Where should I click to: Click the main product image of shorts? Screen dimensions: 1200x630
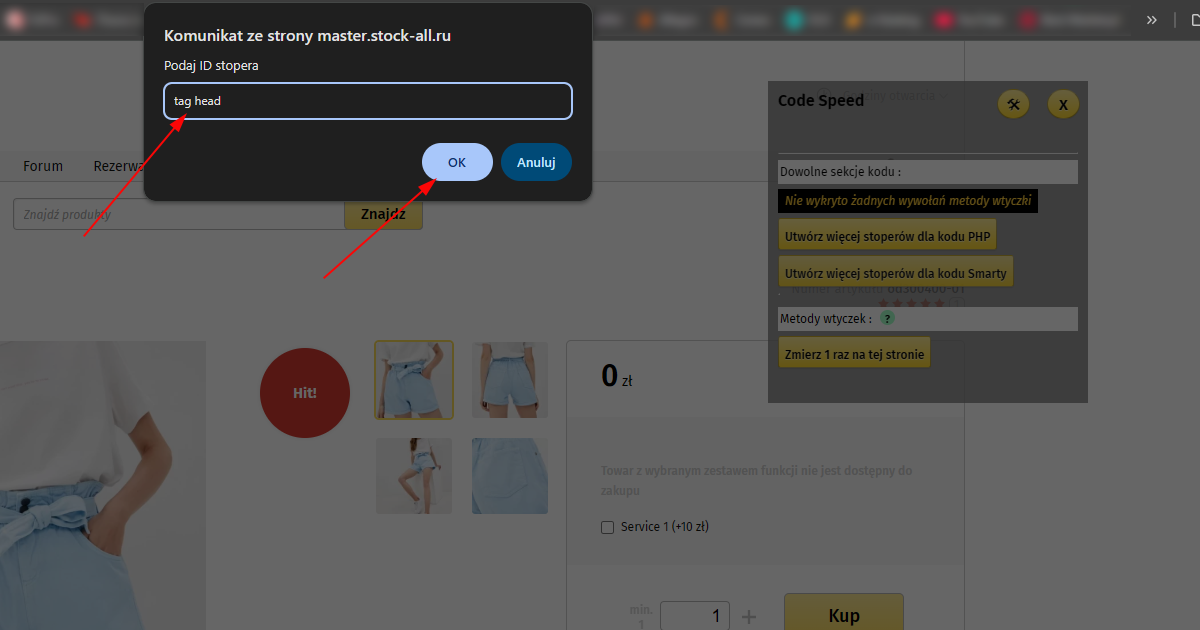(103, 486)
